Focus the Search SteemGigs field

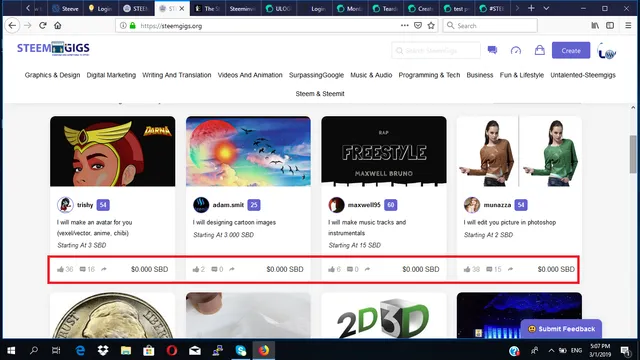pos(436,51)
